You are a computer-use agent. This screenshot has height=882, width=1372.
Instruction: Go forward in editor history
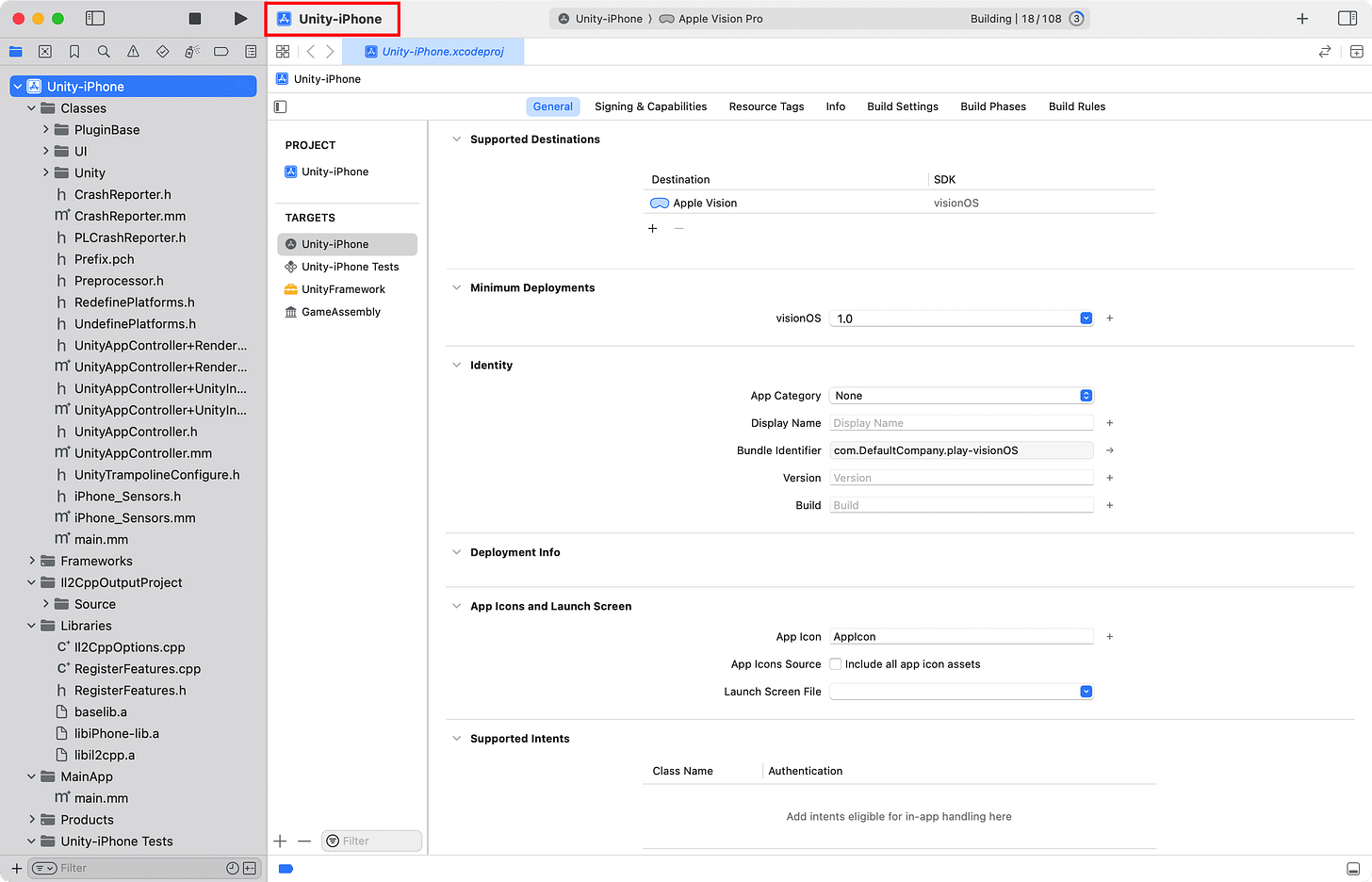pyautogui.click(x=330, y=52)
